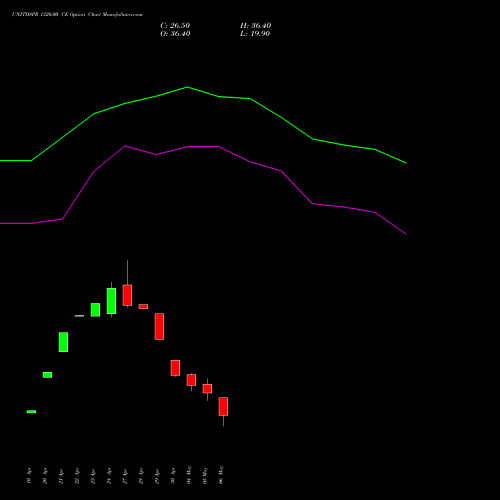Click the red candle for 29 Apr
500x500 pixels.
point(159,327)
